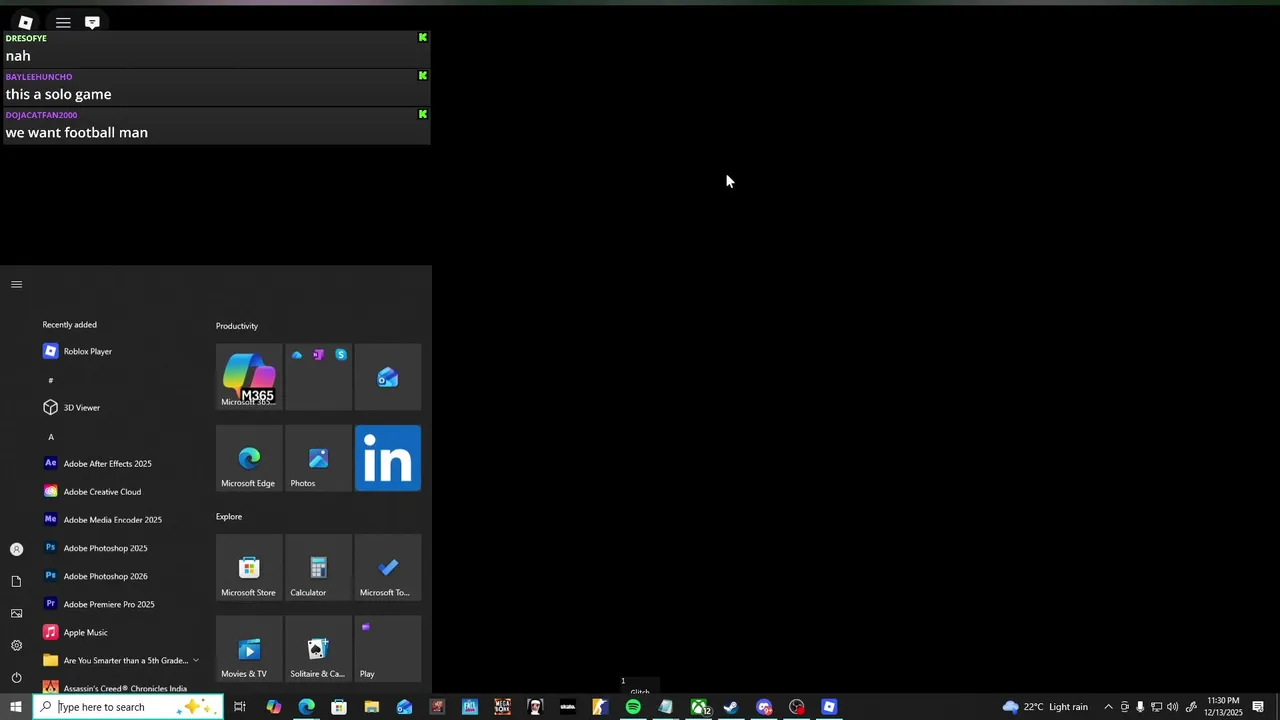Open the Microsoft Edge tile

pyautogui.click(x=249, y=458)
